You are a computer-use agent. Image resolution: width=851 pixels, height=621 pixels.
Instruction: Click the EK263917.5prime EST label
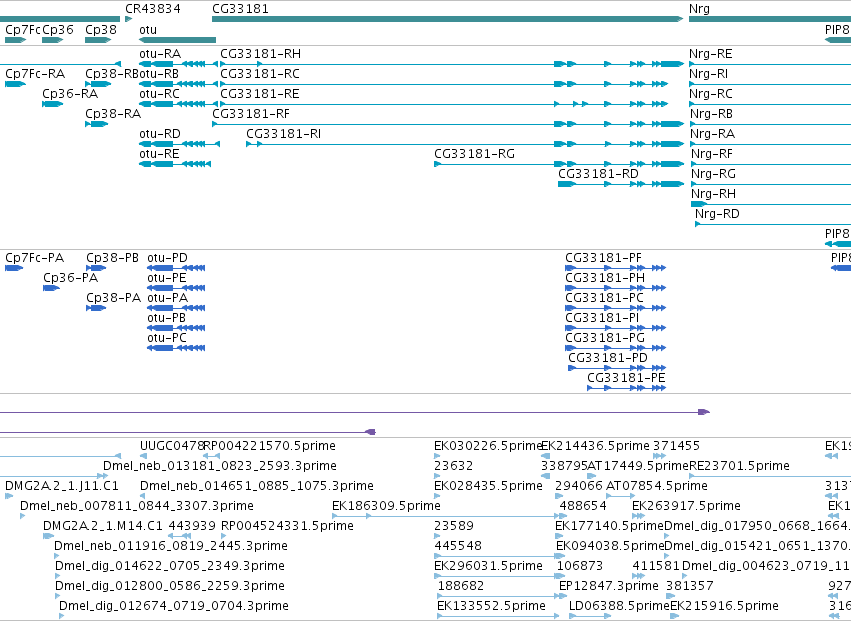[687, 506]
